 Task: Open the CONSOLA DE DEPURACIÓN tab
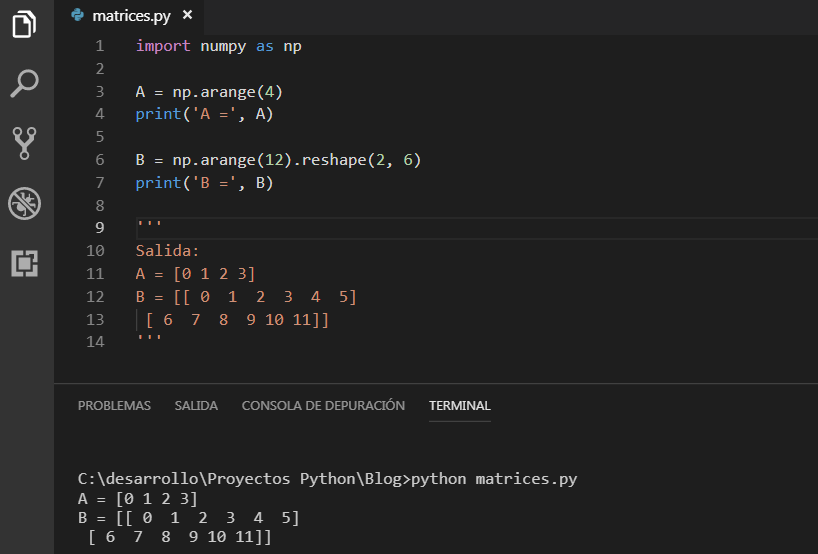click(x=323, y=405)
